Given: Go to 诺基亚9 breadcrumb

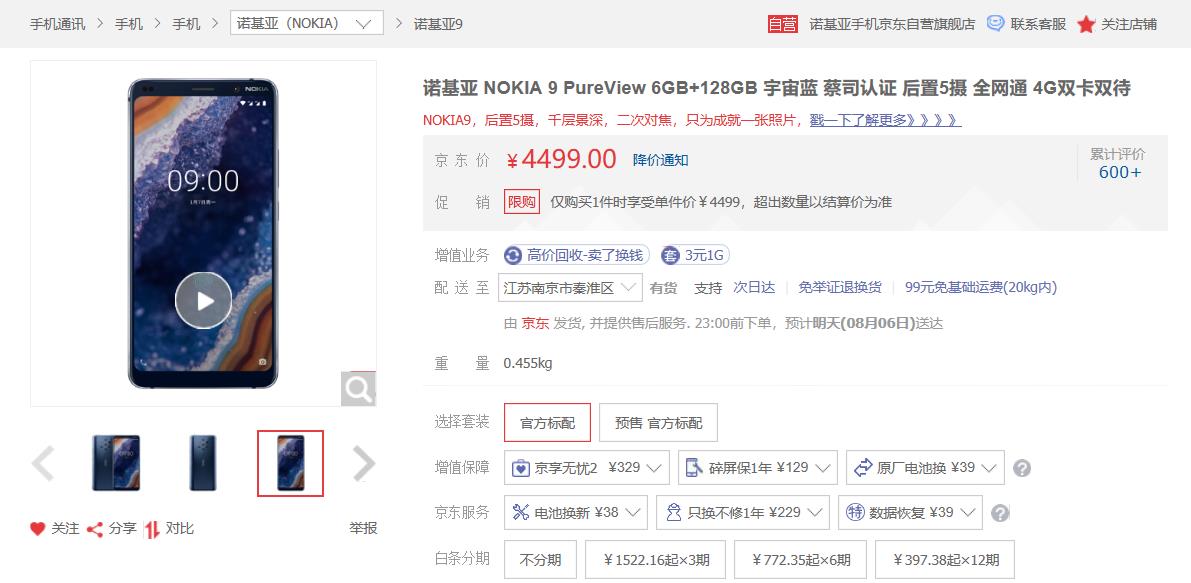Looking at the screenshot, I should (438, 24).
